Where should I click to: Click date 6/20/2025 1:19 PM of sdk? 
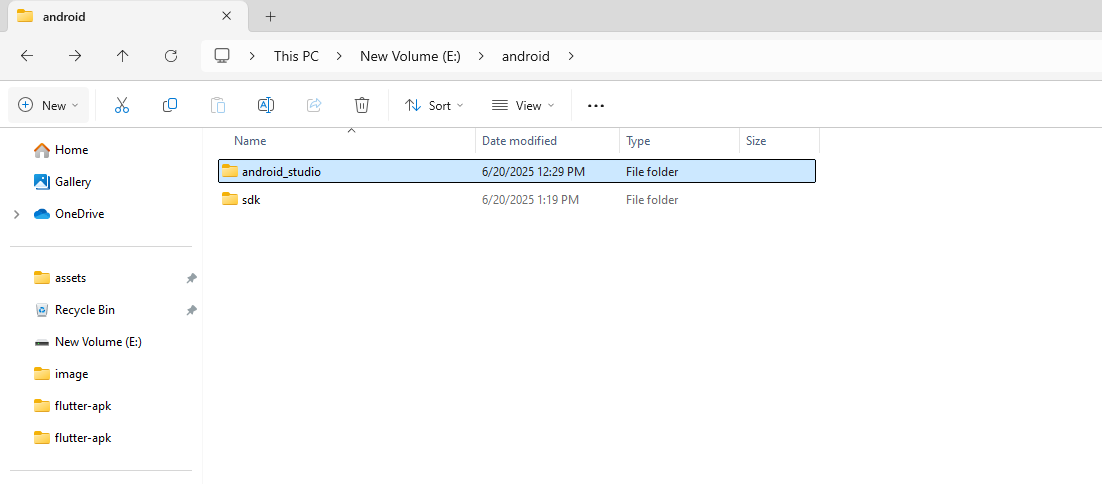[x=531, y=200]
